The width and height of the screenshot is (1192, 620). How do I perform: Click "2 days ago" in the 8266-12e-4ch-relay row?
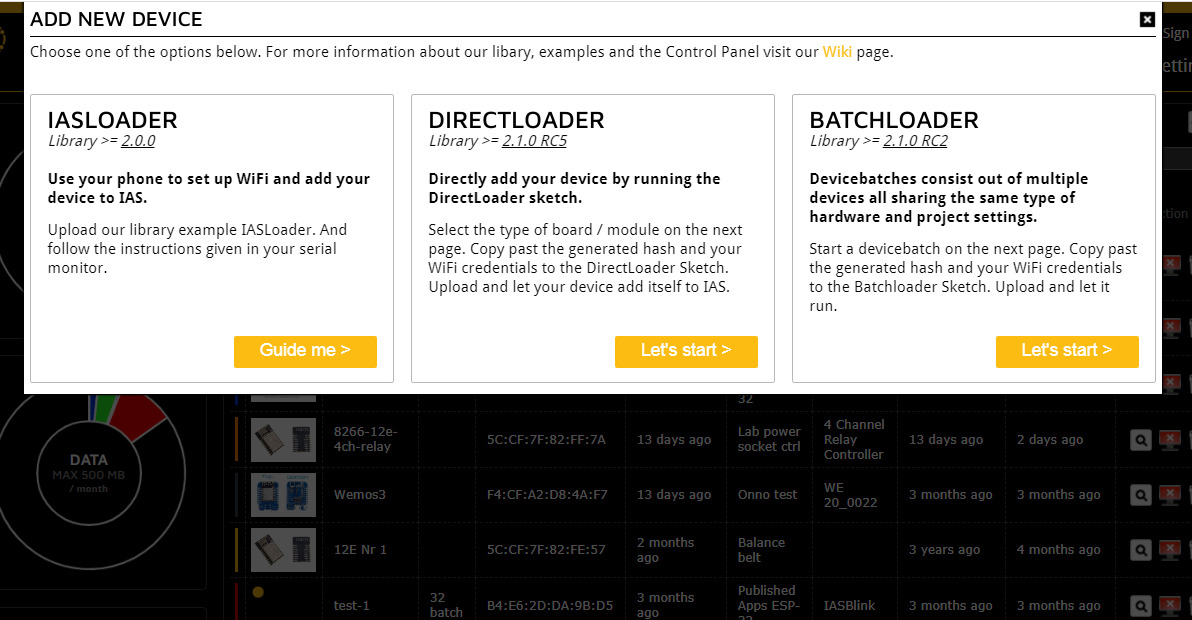click(1050, 439)
